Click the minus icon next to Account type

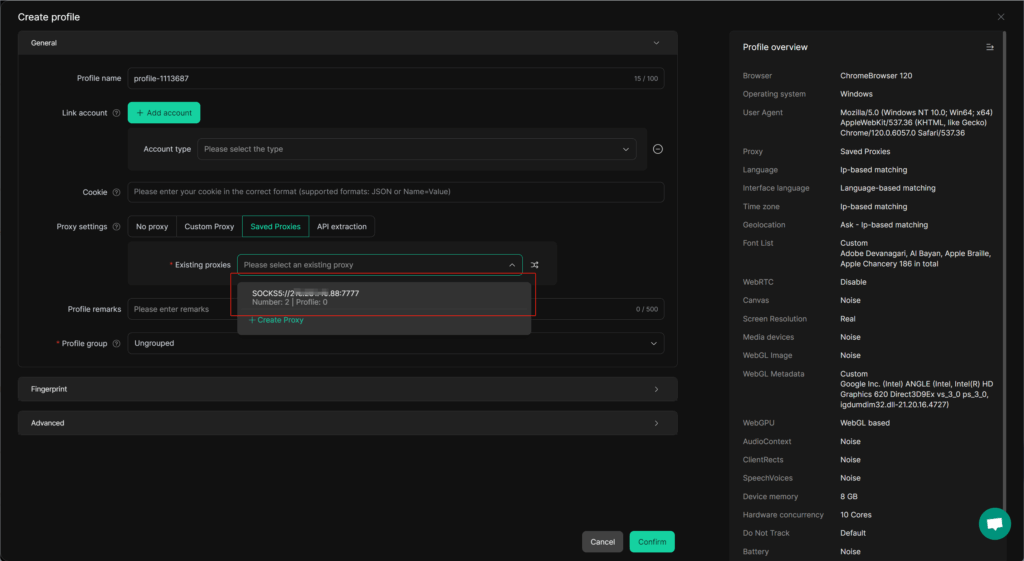[x=658, y=149]
